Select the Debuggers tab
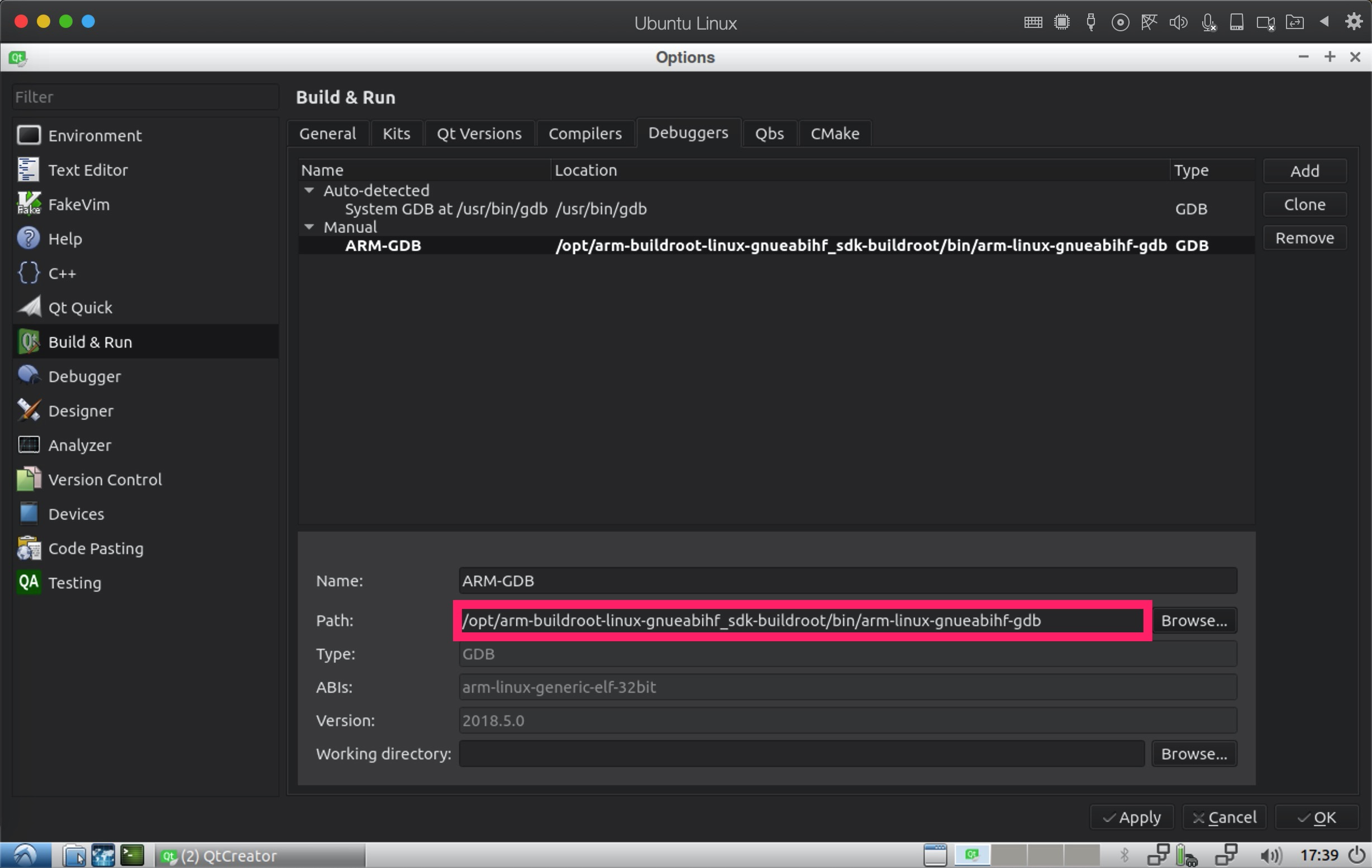The image size is (1372, 868). coord(688,133)
